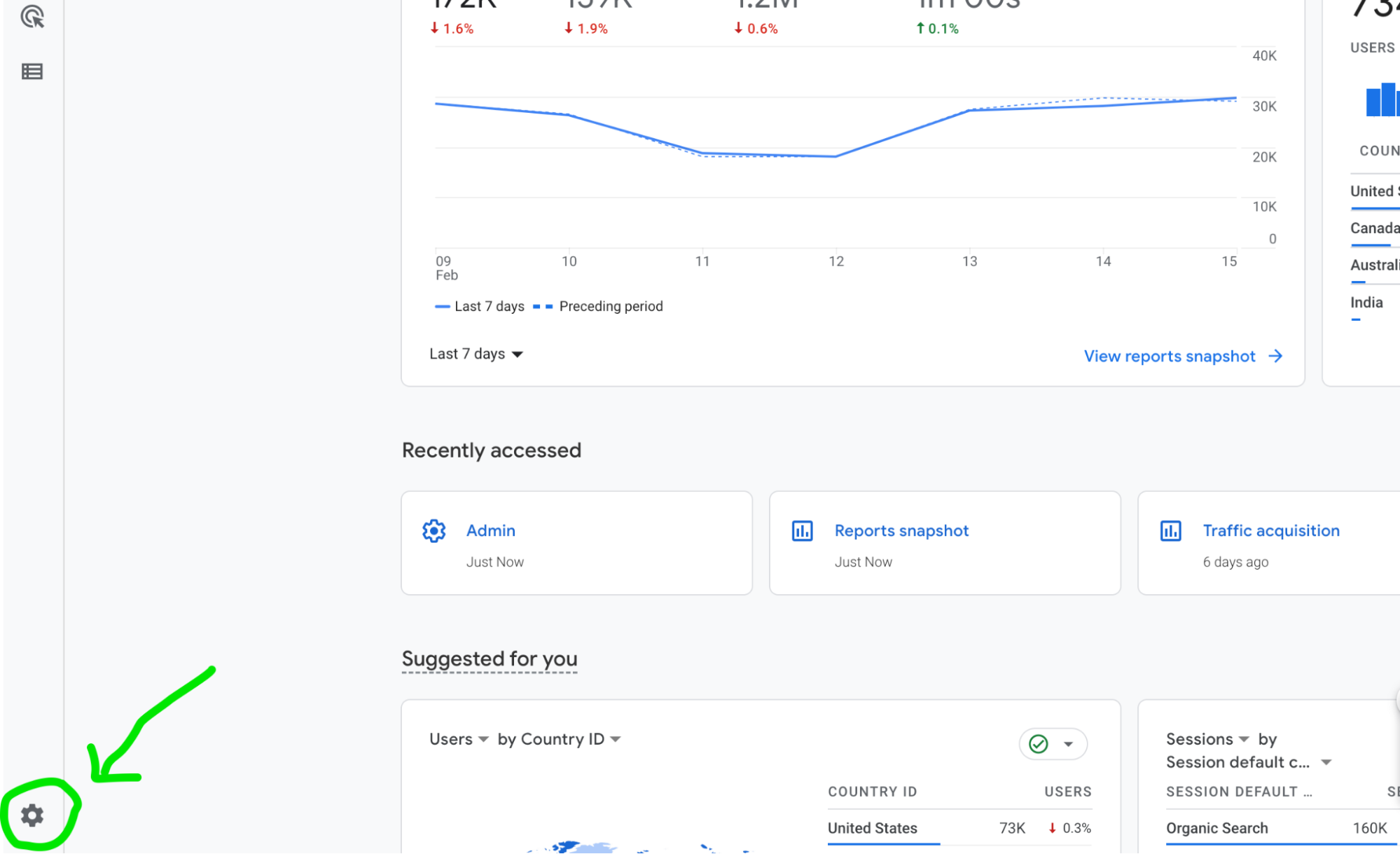Select India in the countries list
1400x854 pixels.
(1366, 302)
